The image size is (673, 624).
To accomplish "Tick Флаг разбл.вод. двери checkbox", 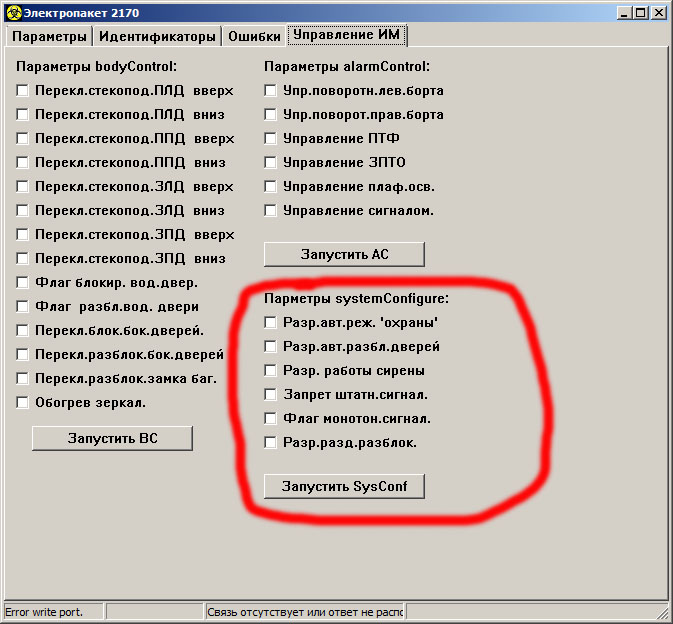I will [22, 307].
